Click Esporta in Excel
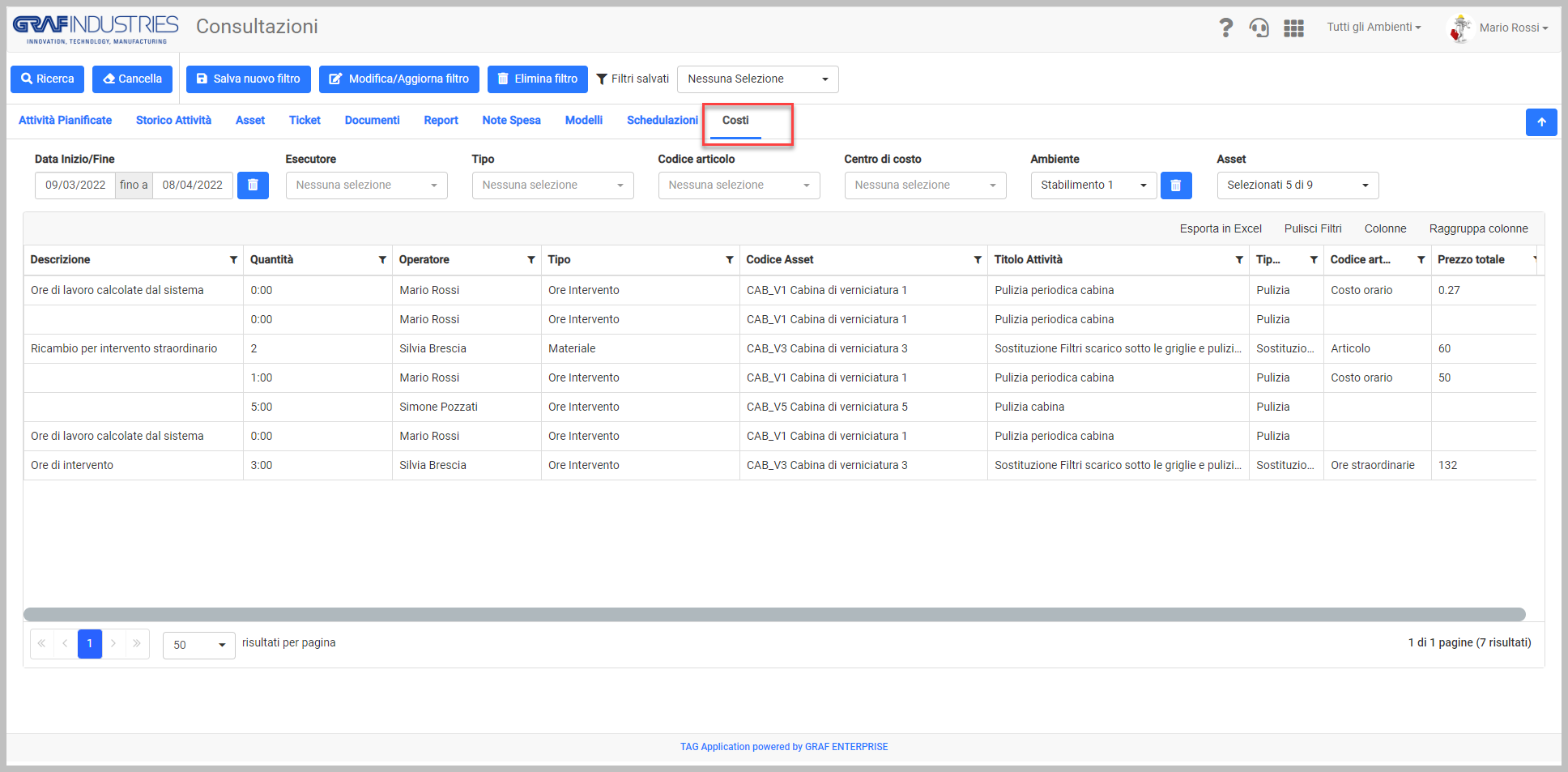The height and width of the screenshot is (772, 1568). click(1220, 229)
